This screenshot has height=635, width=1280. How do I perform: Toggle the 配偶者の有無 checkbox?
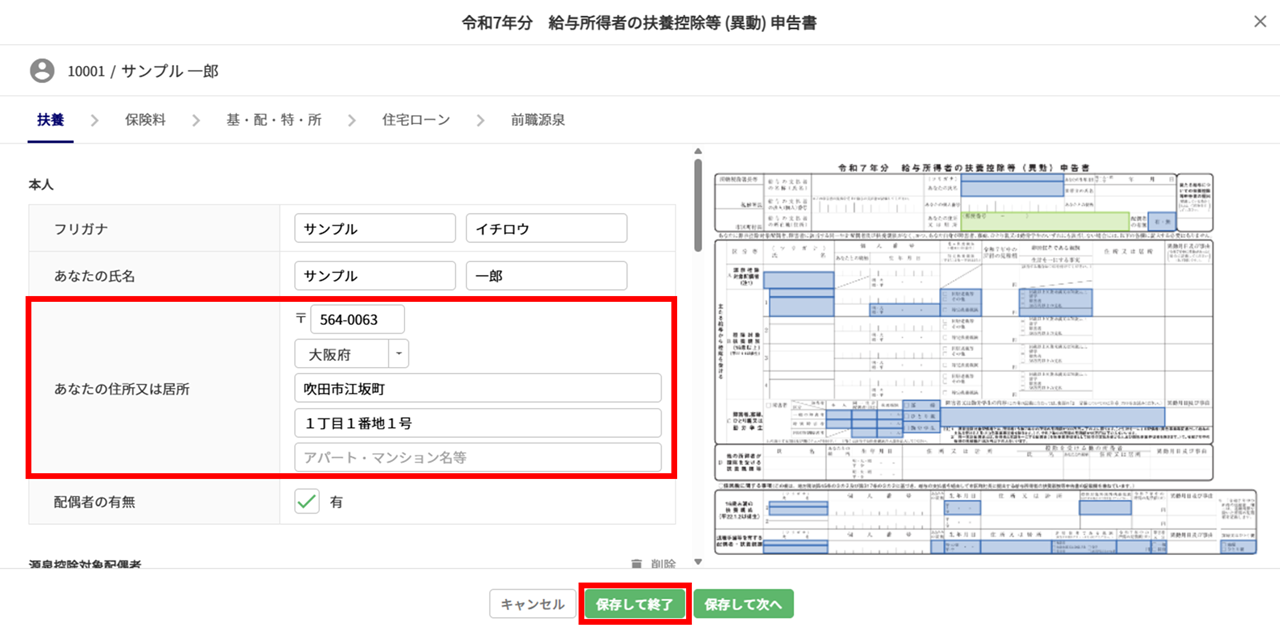tap(307, 502)
